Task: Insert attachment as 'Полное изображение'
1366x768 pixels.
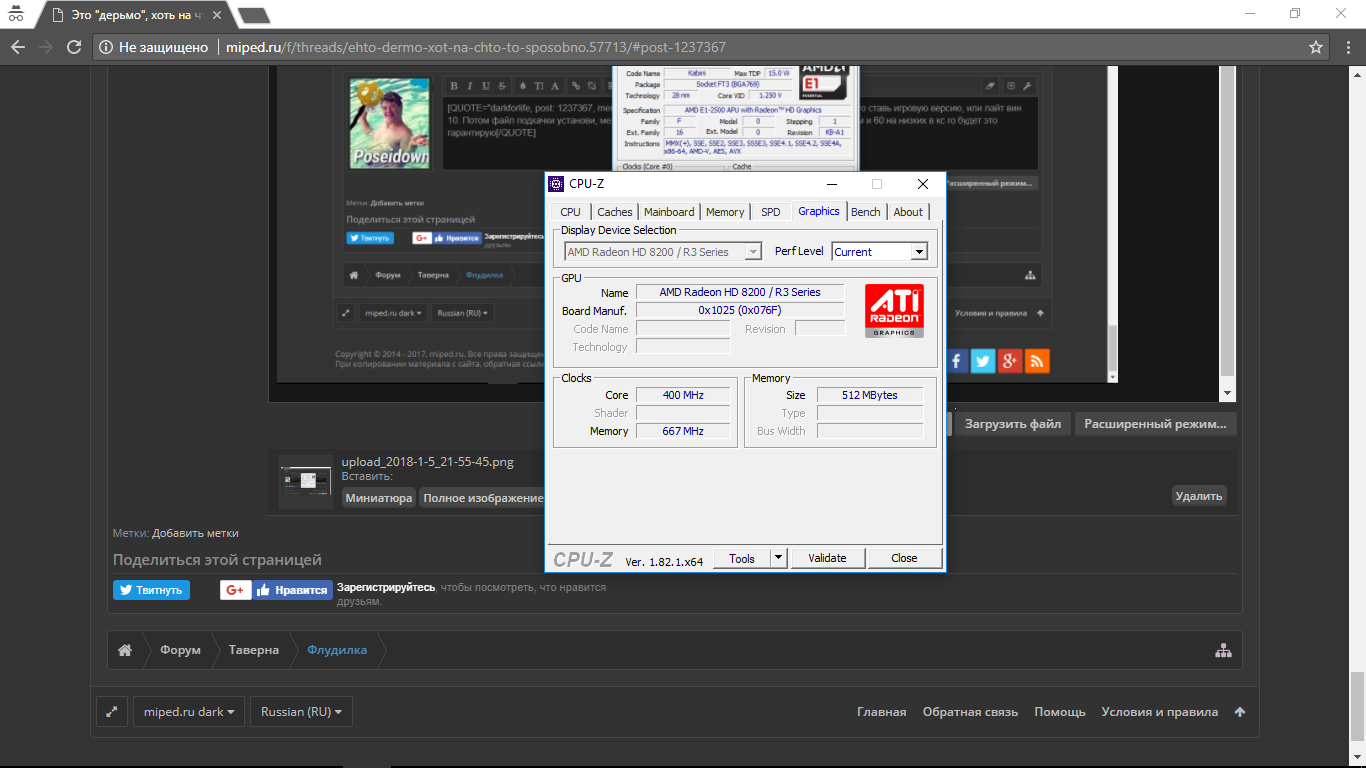Action: [483, 498]
